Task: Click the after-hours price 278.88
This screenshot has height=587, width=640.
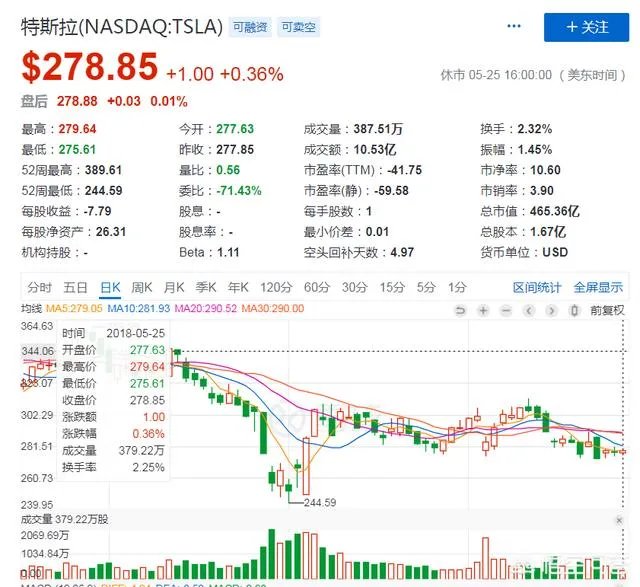Action: (77, 101)
